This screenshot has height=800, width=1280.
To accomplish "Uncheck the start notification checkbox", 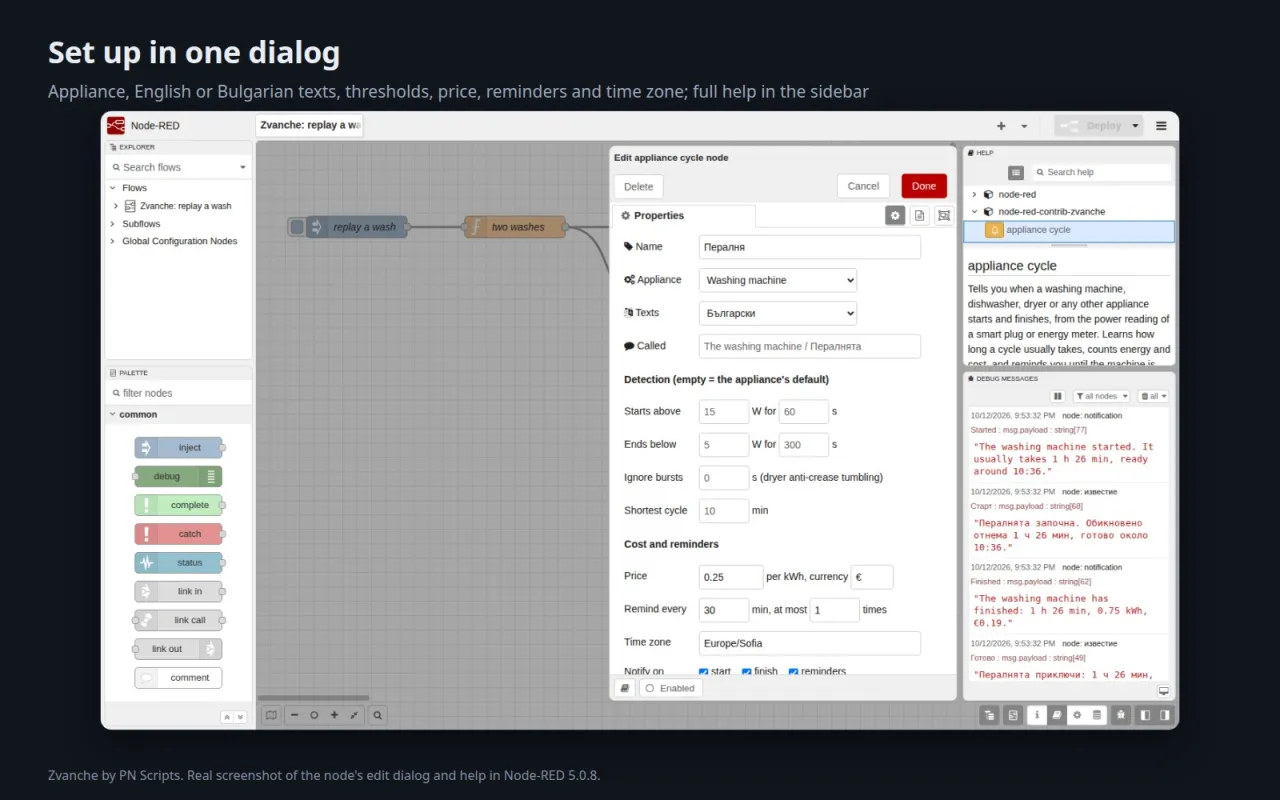I will (x=704, y=672).
